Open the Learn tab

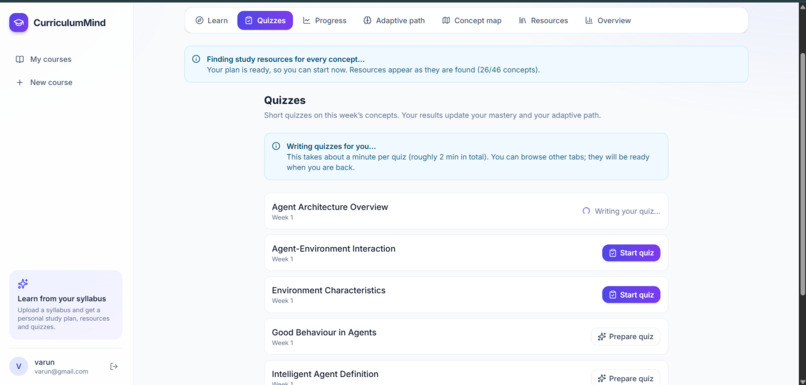click(x=211, y=21)
